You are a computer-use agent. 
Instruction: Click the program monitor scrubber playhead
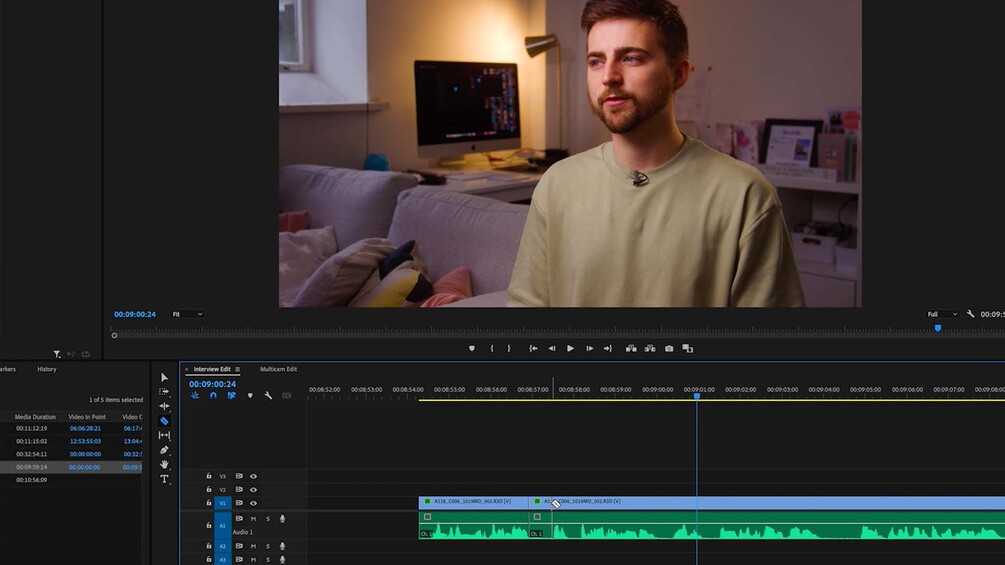pos(938,328)
